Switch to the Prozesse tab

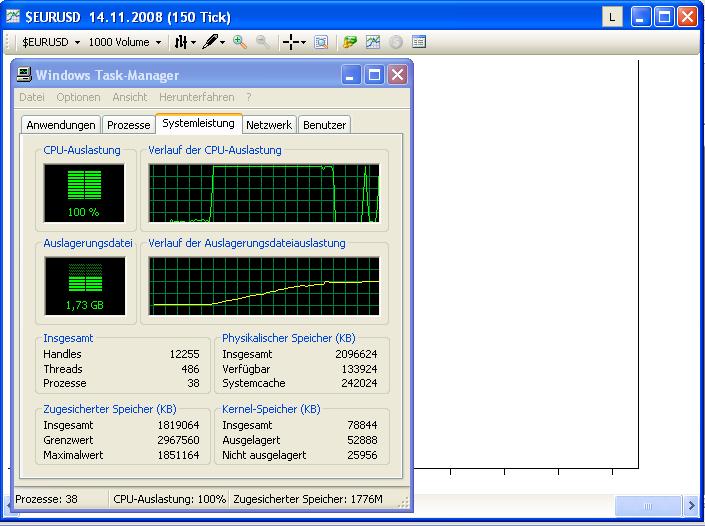pyautogui.click(x=129, y=125)
